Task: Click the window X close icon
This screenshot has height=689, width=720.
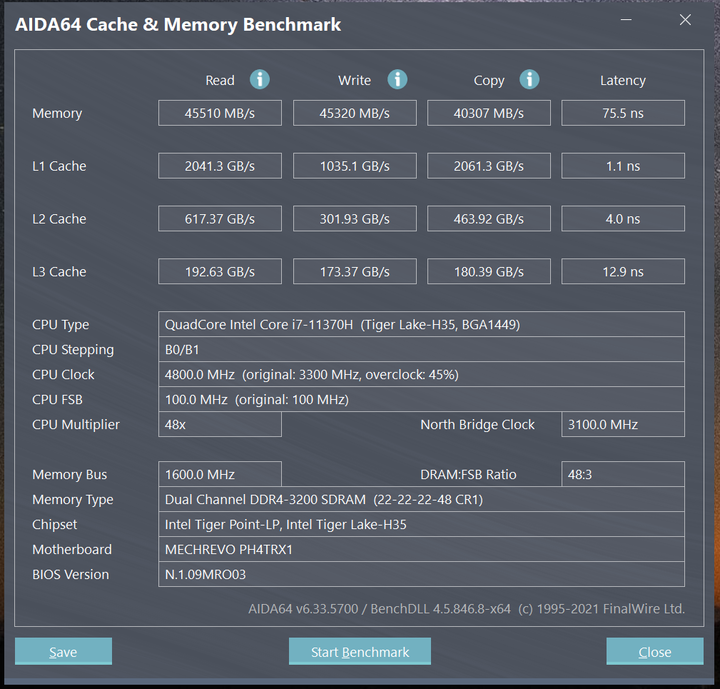Action: pos(685,20)
